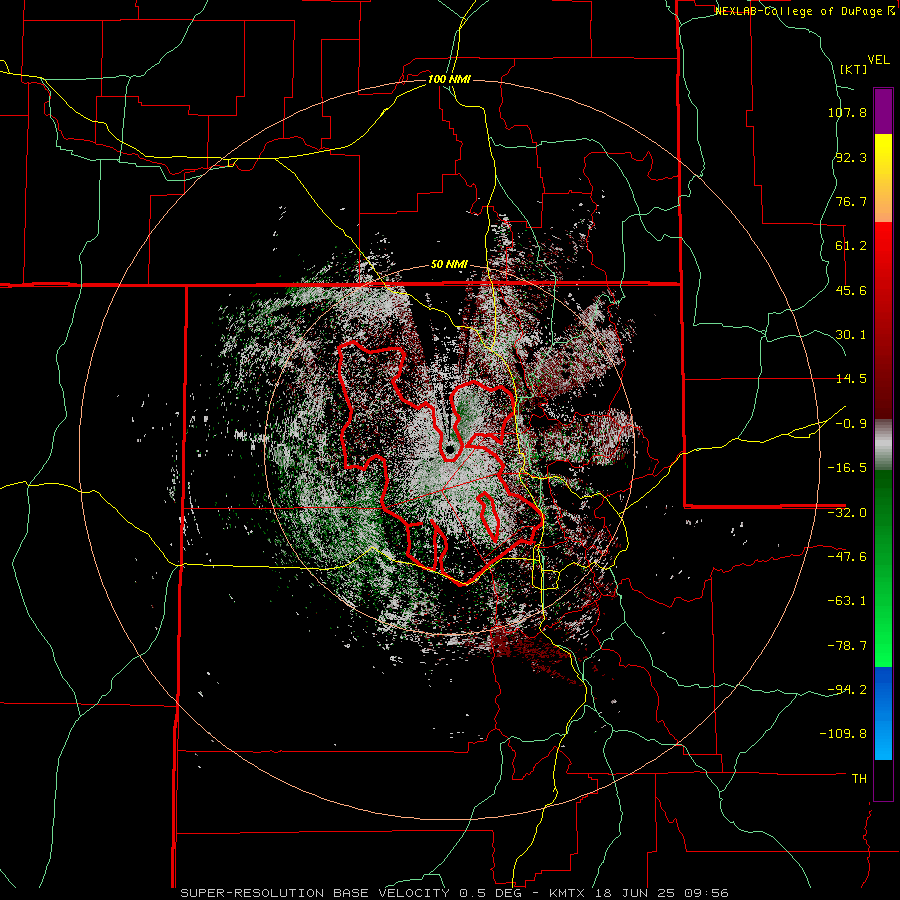
Task: Click the KMTX station identifier in caption
Action: [x=568, y=893]
